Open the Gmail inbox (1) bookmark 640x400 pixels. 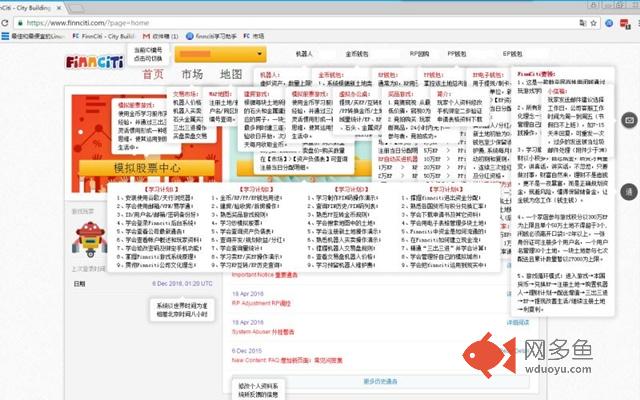click(x=160, y=36)
